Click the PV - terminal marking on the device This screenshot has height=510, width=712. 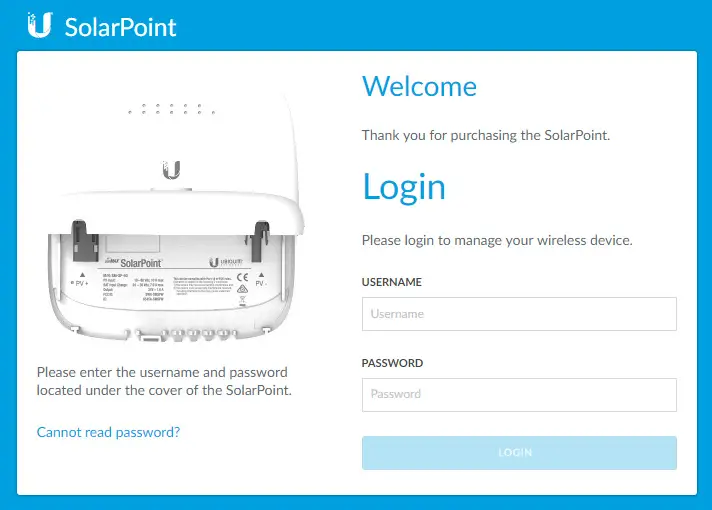point(260,283)
